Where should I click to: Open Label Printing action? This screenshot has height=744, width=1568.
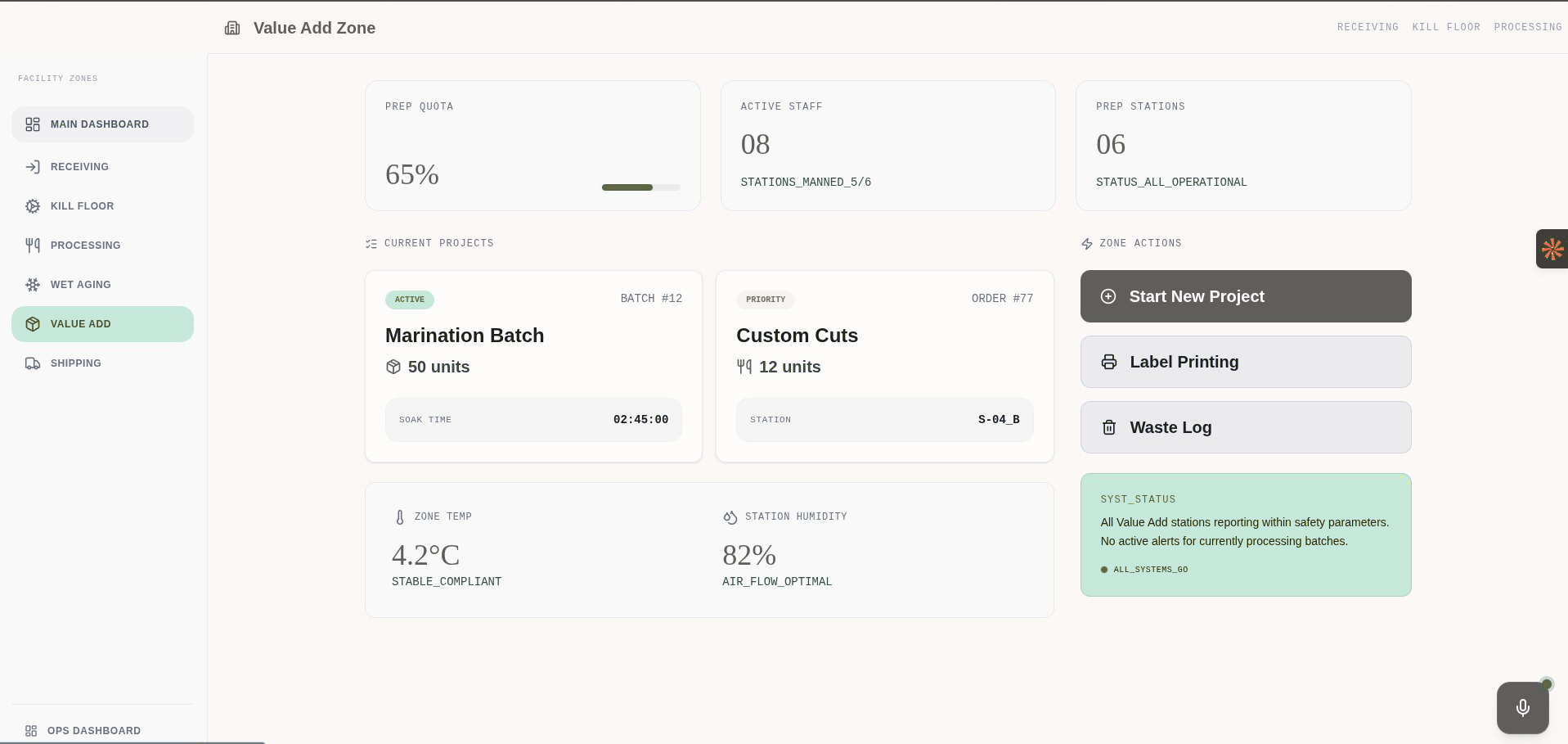coord(1246,362)
